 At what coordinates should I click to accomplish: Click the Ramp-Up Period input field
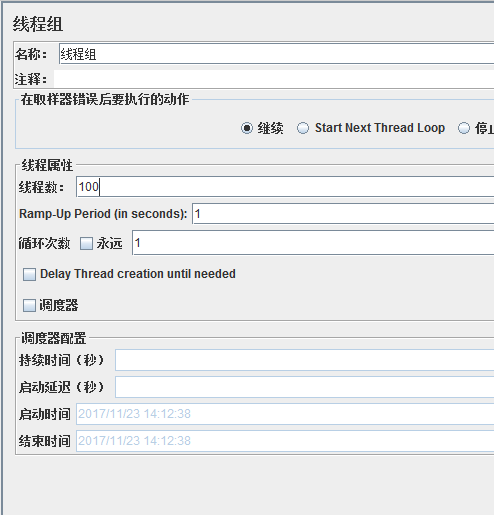pos(343,214)
